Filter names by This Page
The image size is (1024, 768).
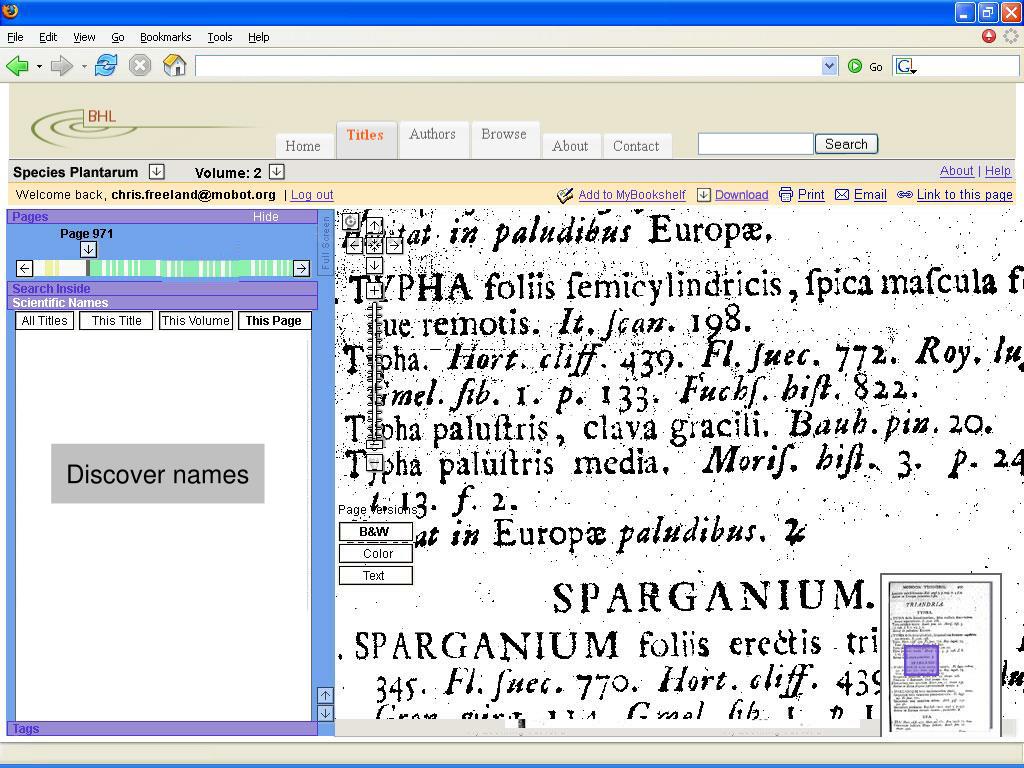click(274, 321)
